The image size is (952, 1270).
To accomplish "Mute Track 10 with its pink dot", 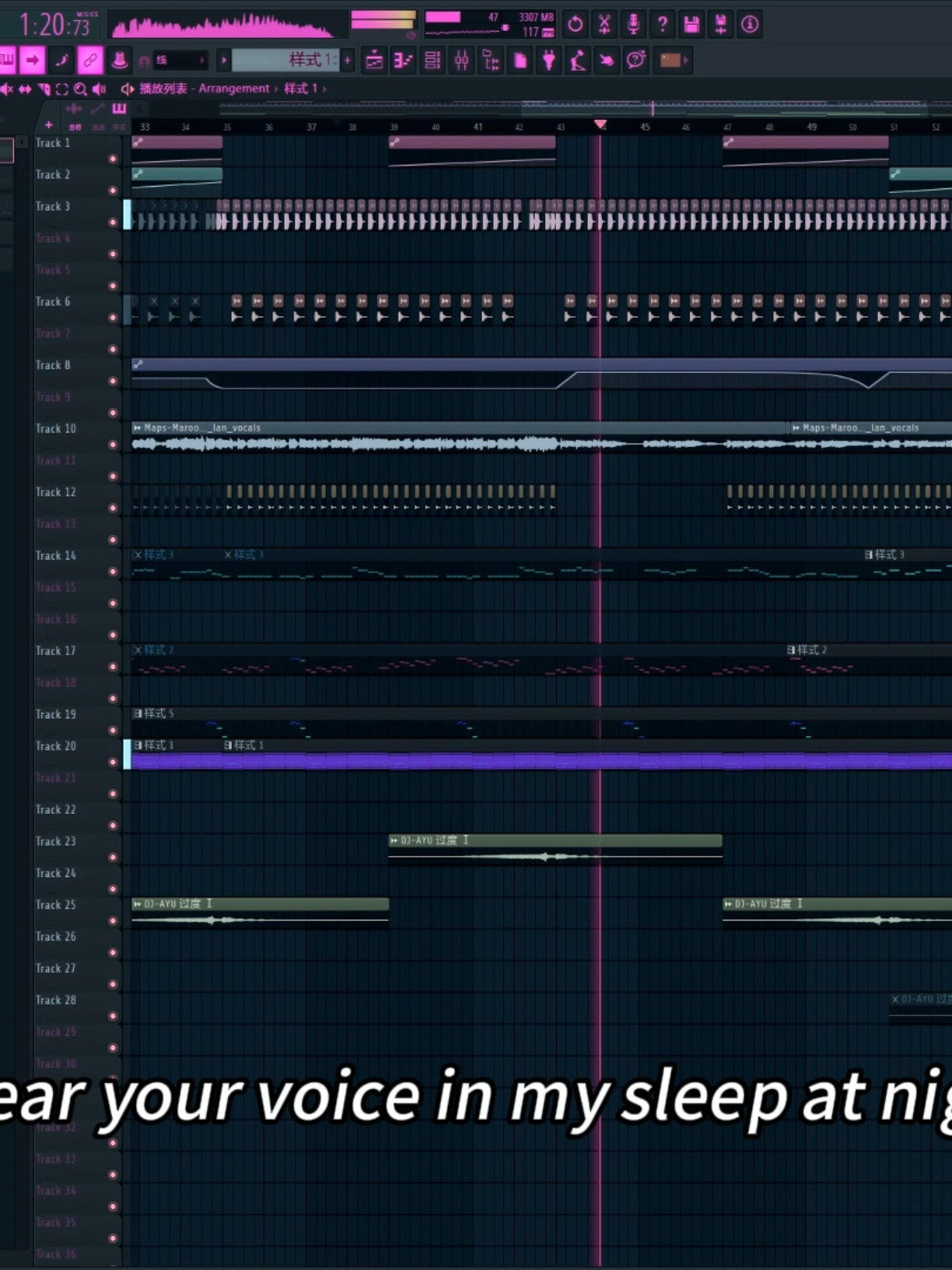I will [x=113, y=444].
